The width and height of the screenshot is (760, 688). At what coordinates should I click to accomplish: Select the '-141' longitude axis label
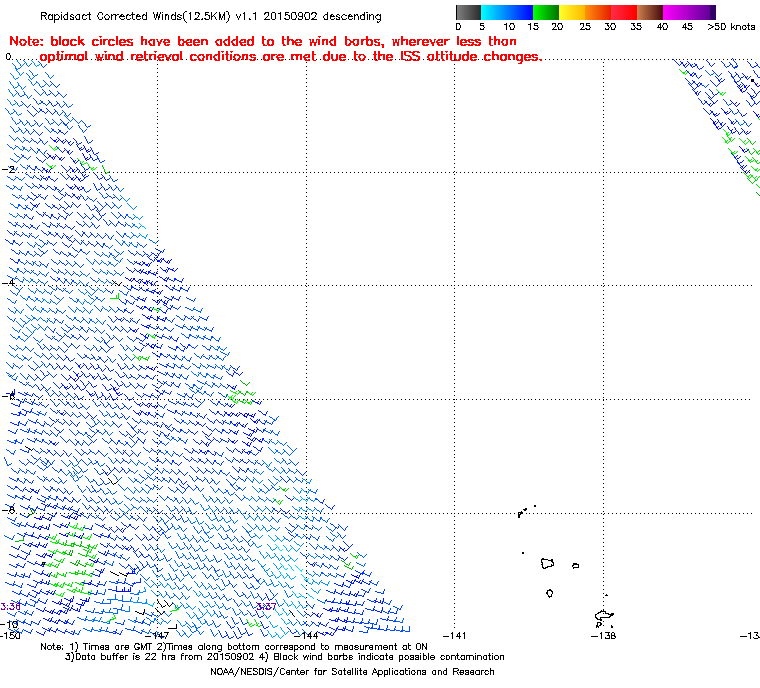455,635
